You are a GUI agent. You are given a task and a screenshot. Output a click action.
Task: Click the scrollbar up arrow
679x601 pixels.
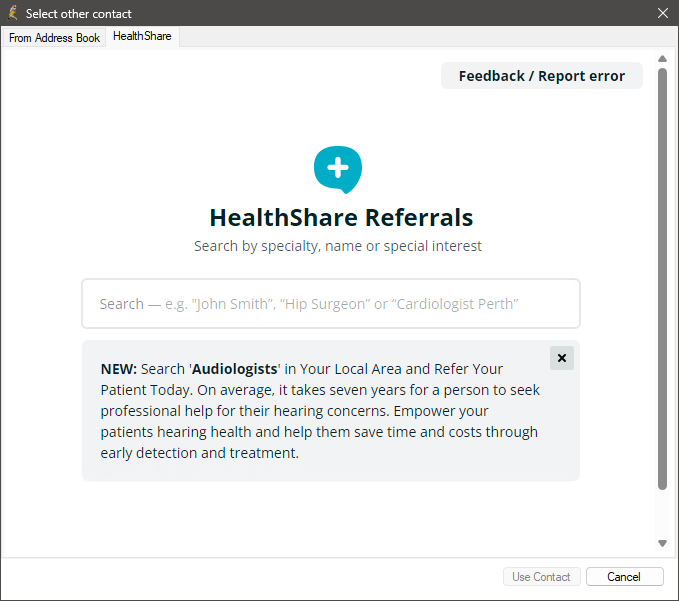tap(662, 58)
